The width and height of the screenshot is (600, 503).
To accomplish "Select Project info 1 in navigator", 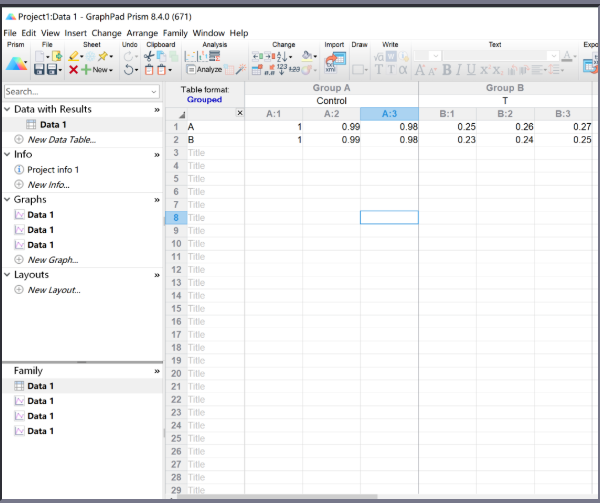I will tap(53, 170).
